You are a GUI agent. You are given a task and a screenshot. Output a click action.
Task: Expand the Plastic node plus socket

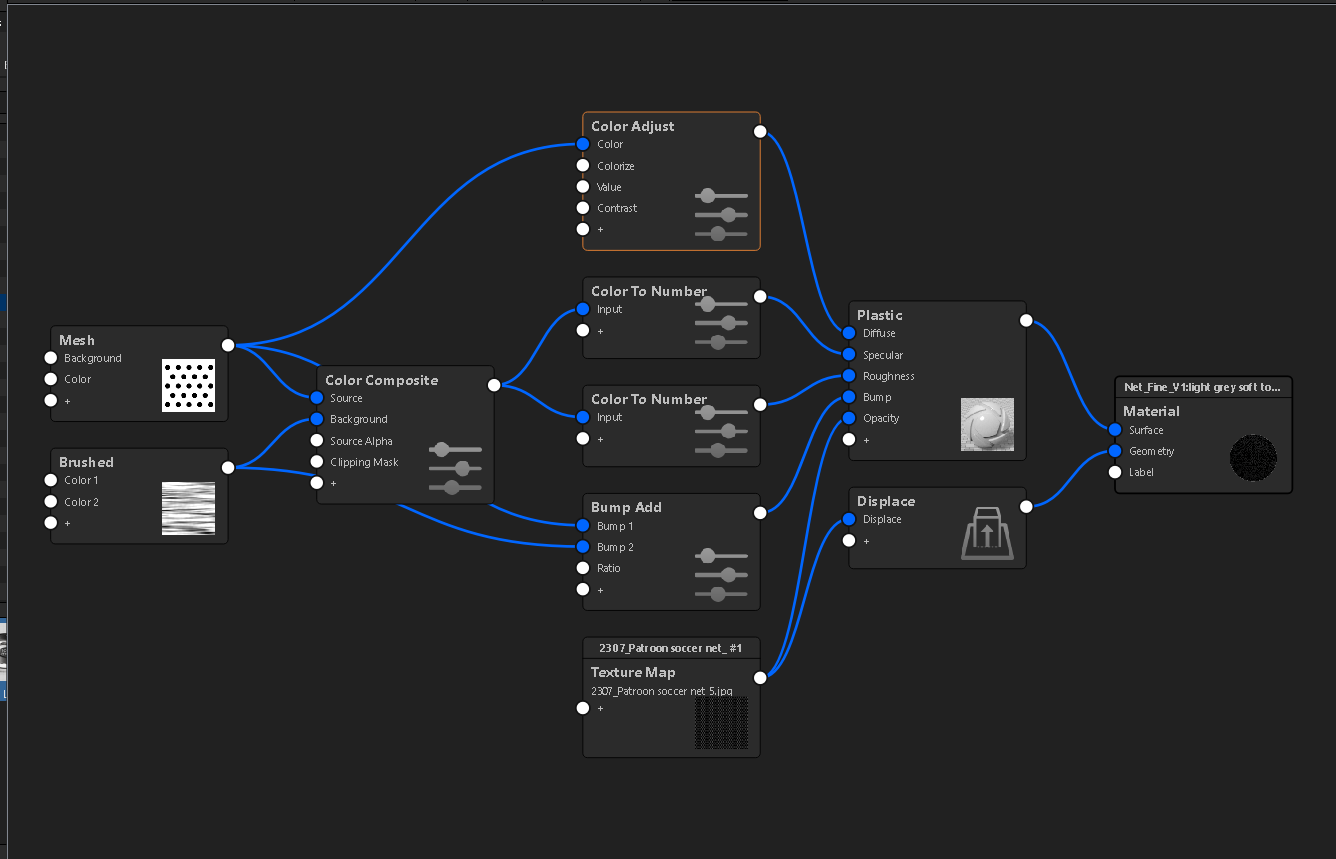(849, 440)
